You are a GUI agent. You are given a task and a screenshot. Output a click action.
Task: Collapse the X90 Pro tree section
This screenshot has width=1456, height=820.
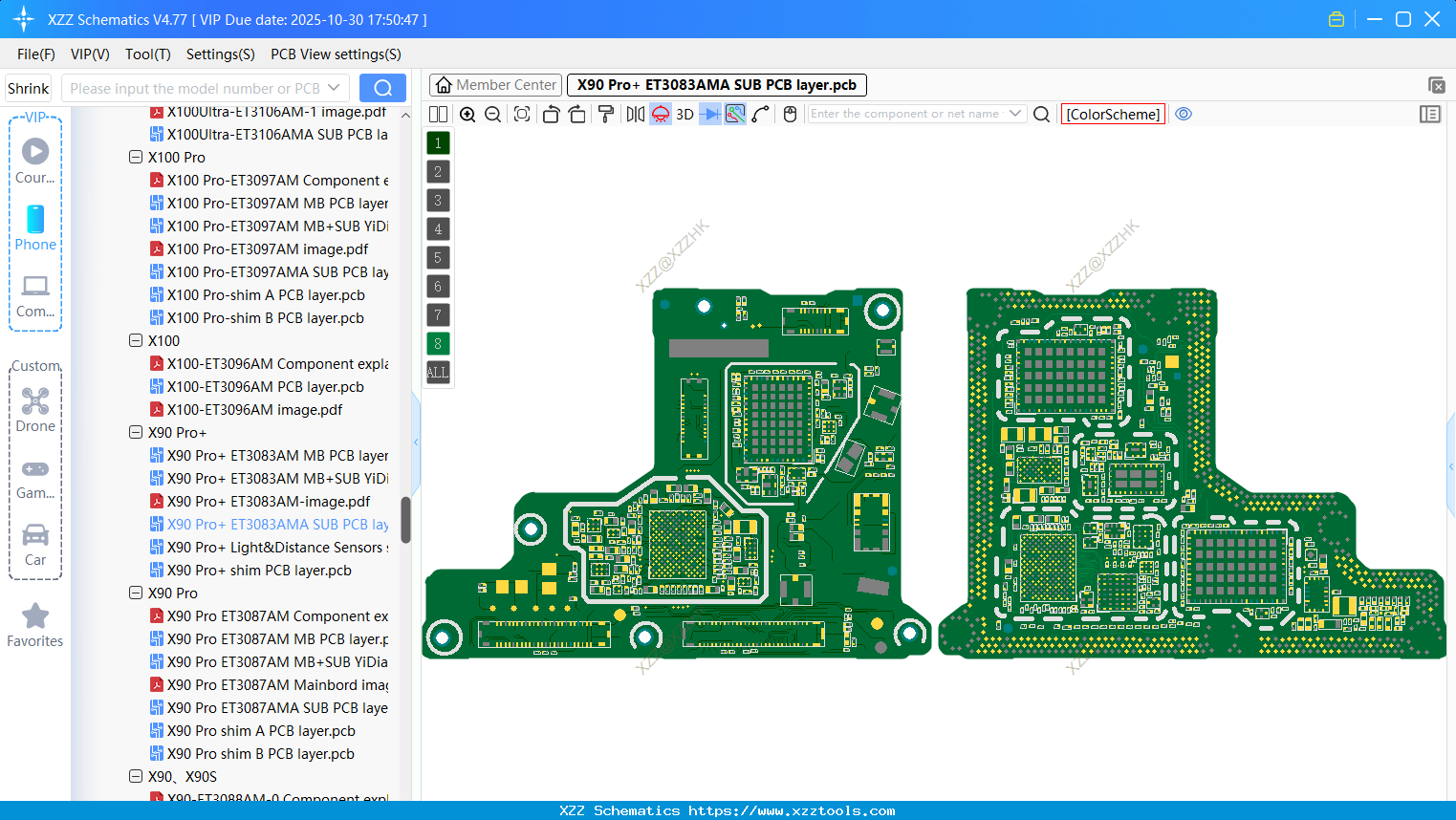tap(136, 593)
